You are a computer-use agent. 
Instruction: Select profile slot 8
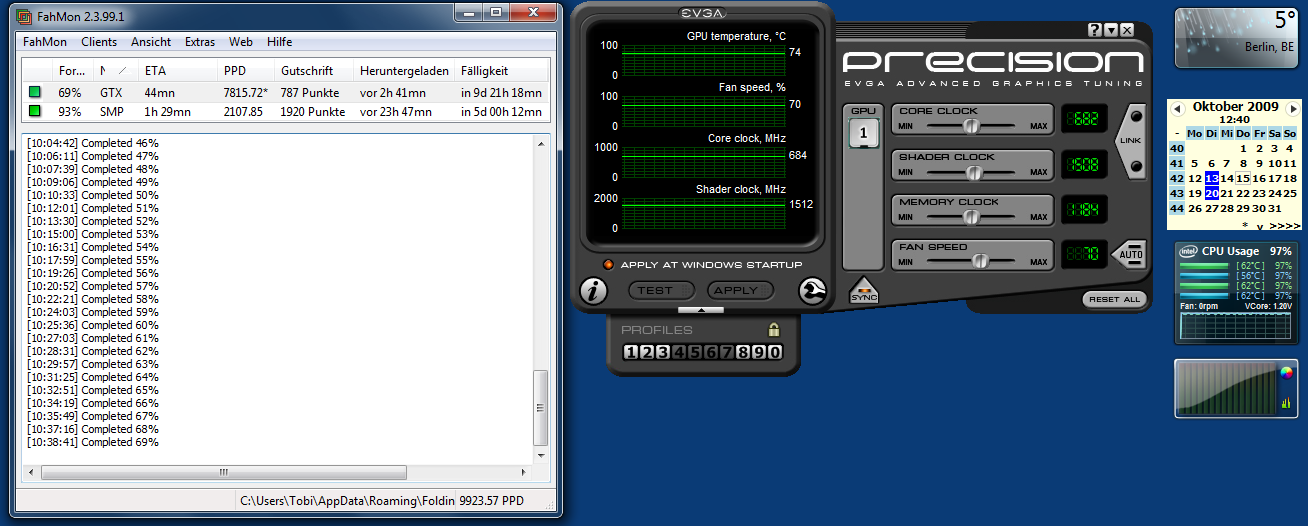(x=743, y=352)
